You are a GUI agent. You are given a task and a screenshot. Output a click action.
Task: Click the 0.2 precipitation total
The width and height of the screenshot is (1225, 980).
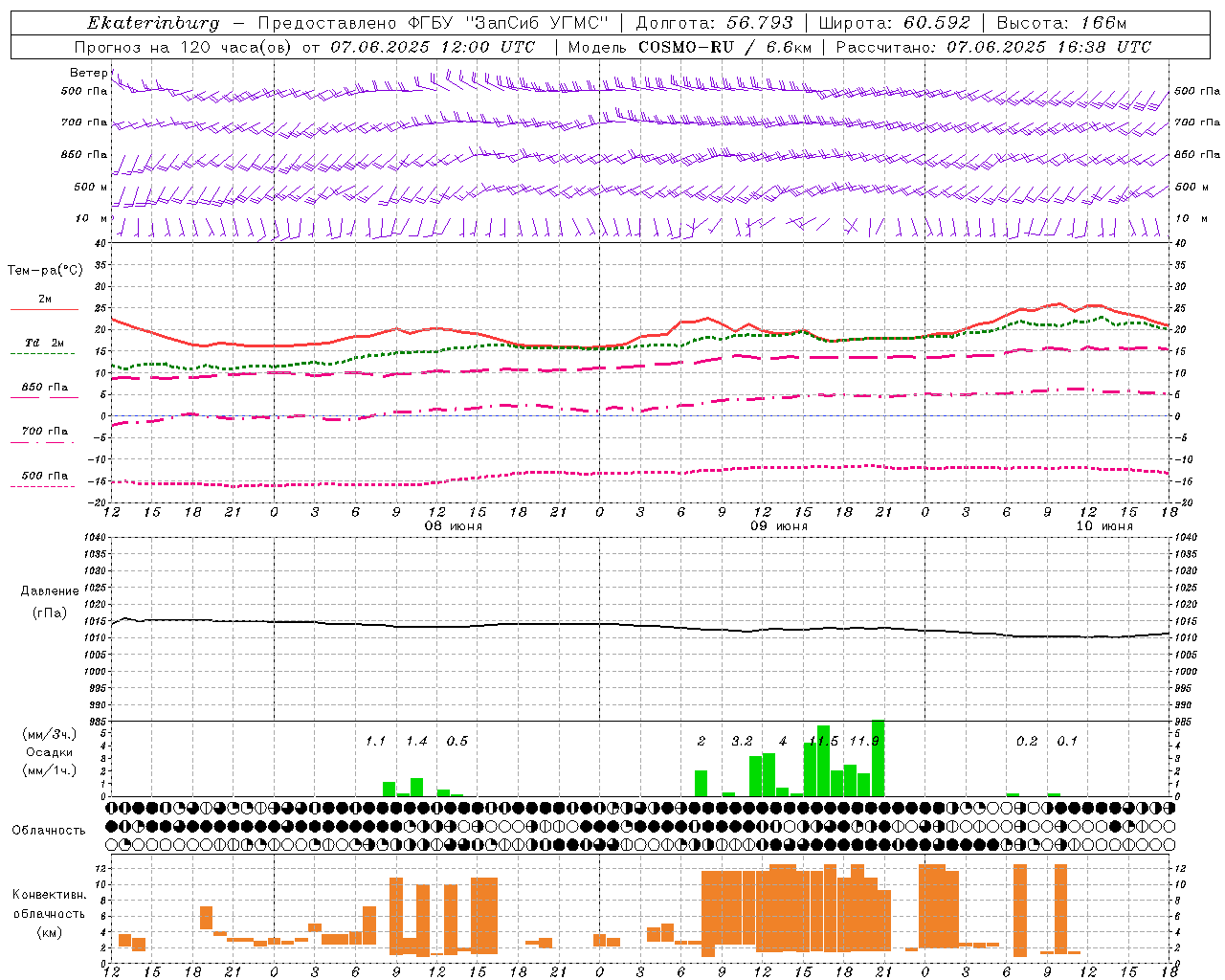[1027, 742]
